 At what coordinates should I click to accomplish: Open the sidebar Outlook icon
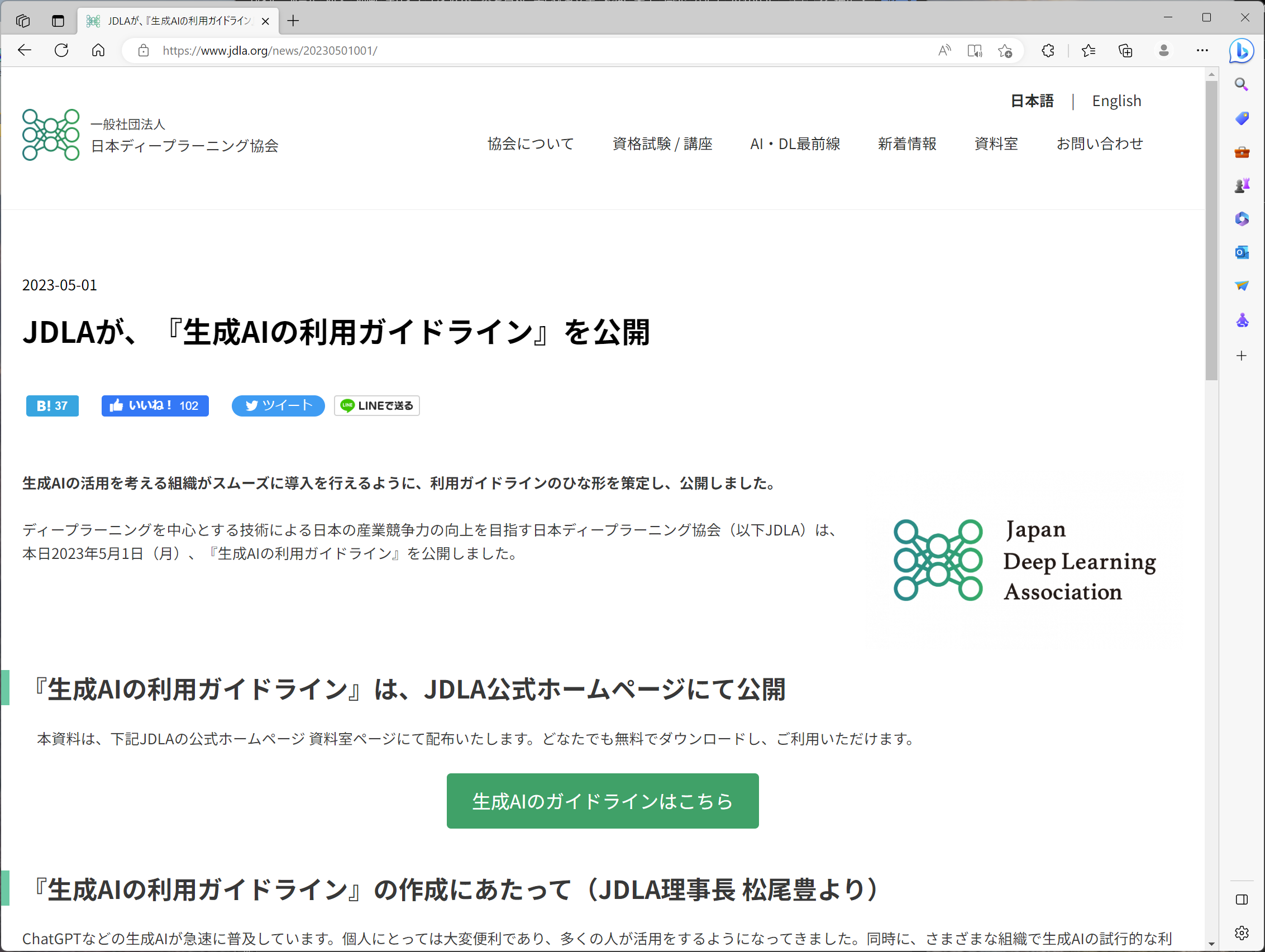pyautogui.click(x=1241, y=252)
